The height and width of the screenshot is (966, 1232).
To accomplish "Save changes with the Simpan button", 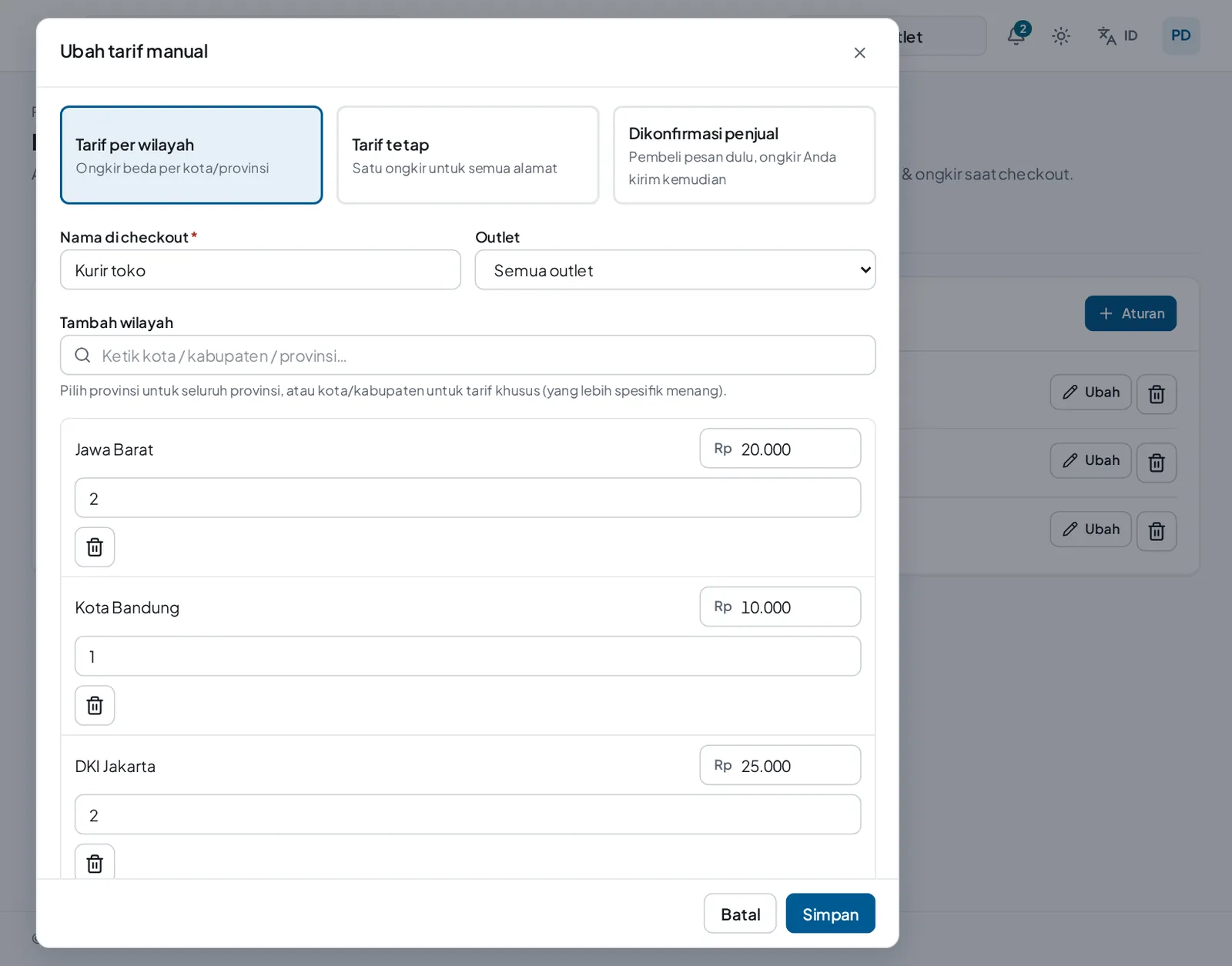I will (830, 914).
